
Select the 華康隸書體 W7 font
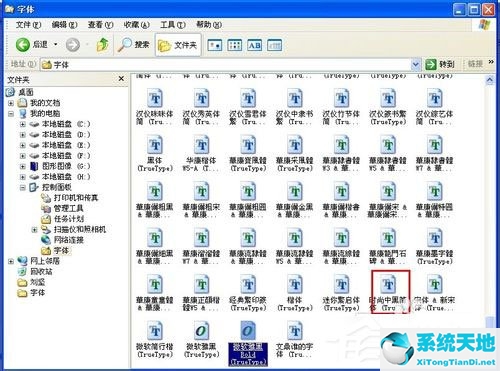click(x=435, y=153)
